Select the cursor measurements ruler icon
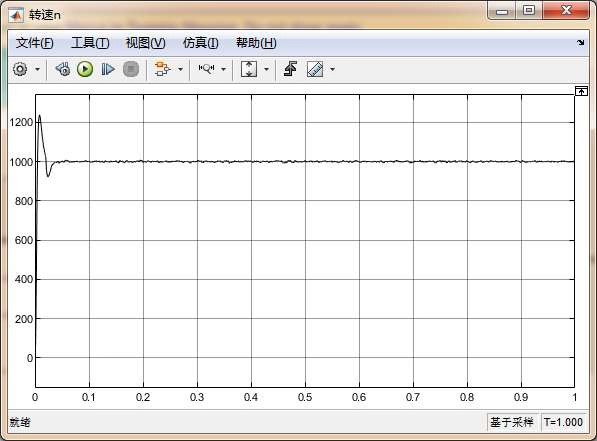The height and width of the screenshot is (441, 597). (x=315, y=69)
